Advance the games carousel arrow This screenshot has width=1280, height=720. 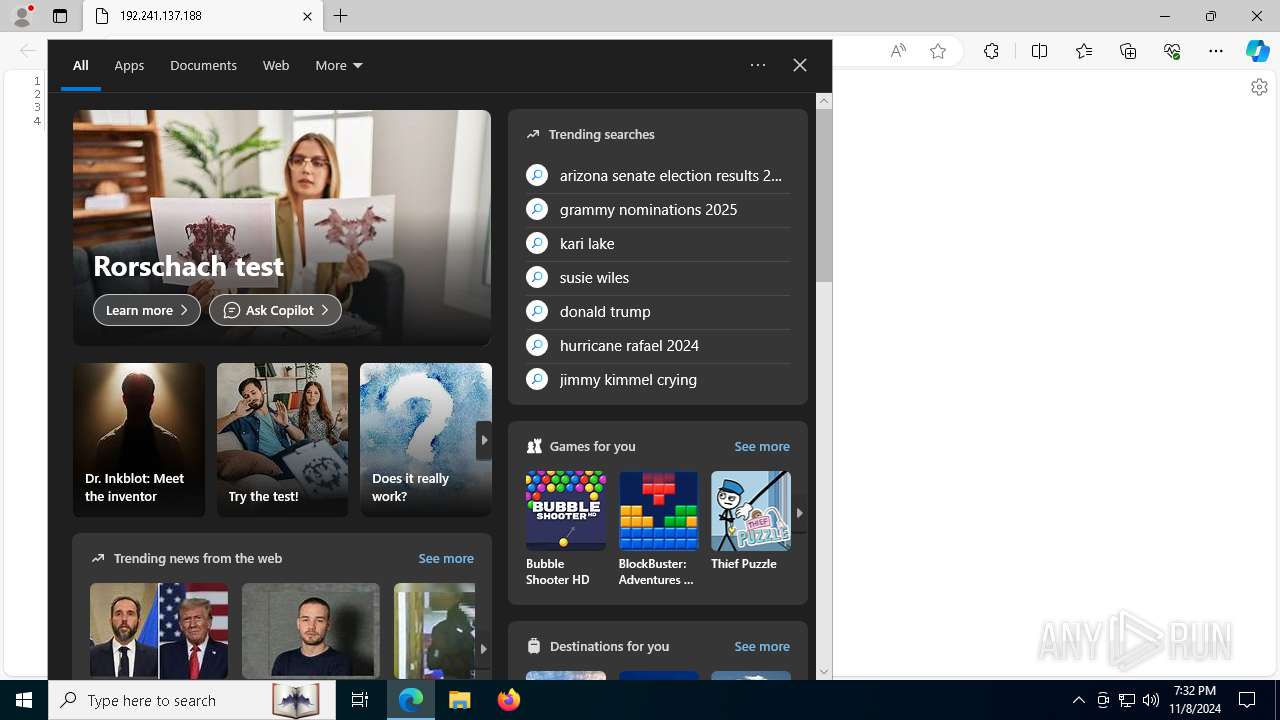pos(799,512)
